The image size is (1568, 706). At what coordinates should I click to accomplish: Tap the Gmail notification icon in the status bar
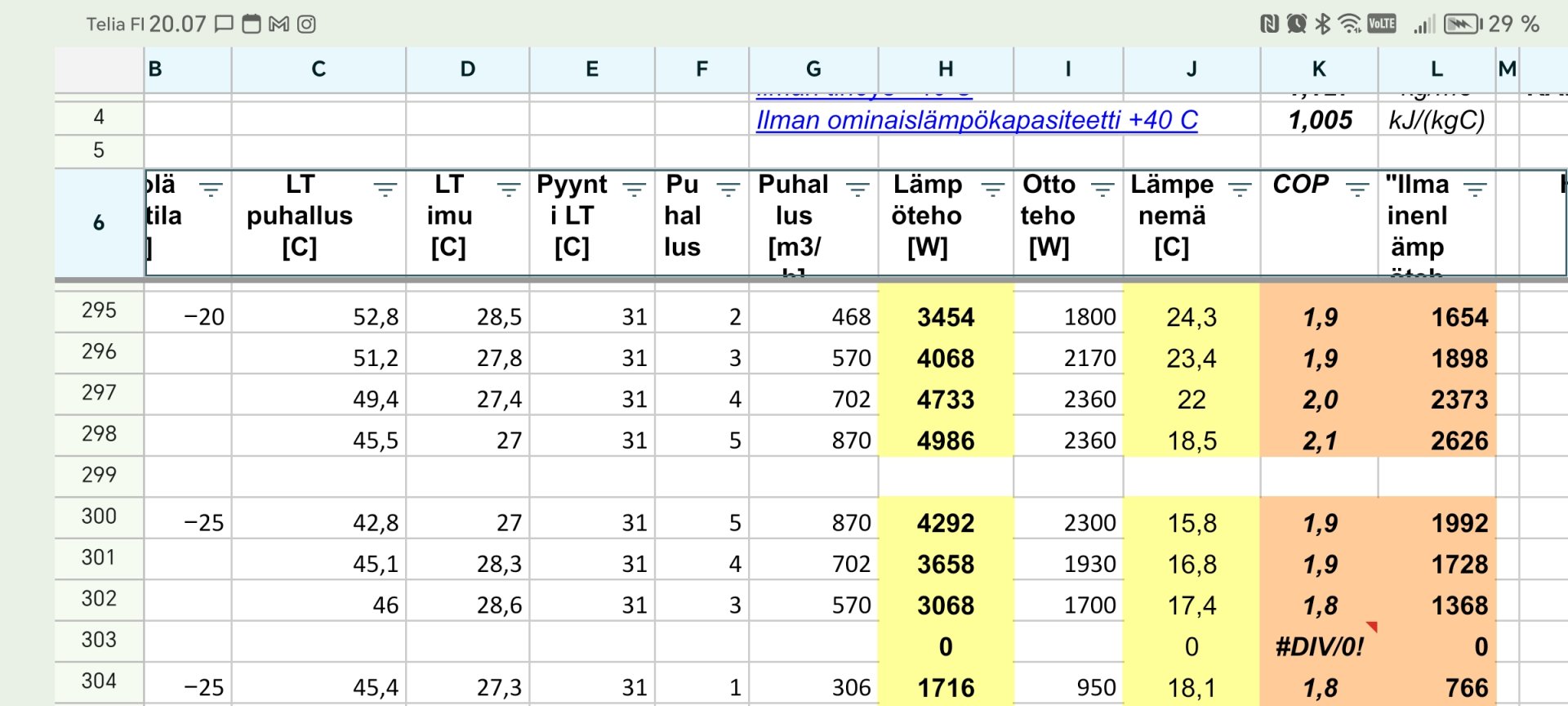(279, 25)
